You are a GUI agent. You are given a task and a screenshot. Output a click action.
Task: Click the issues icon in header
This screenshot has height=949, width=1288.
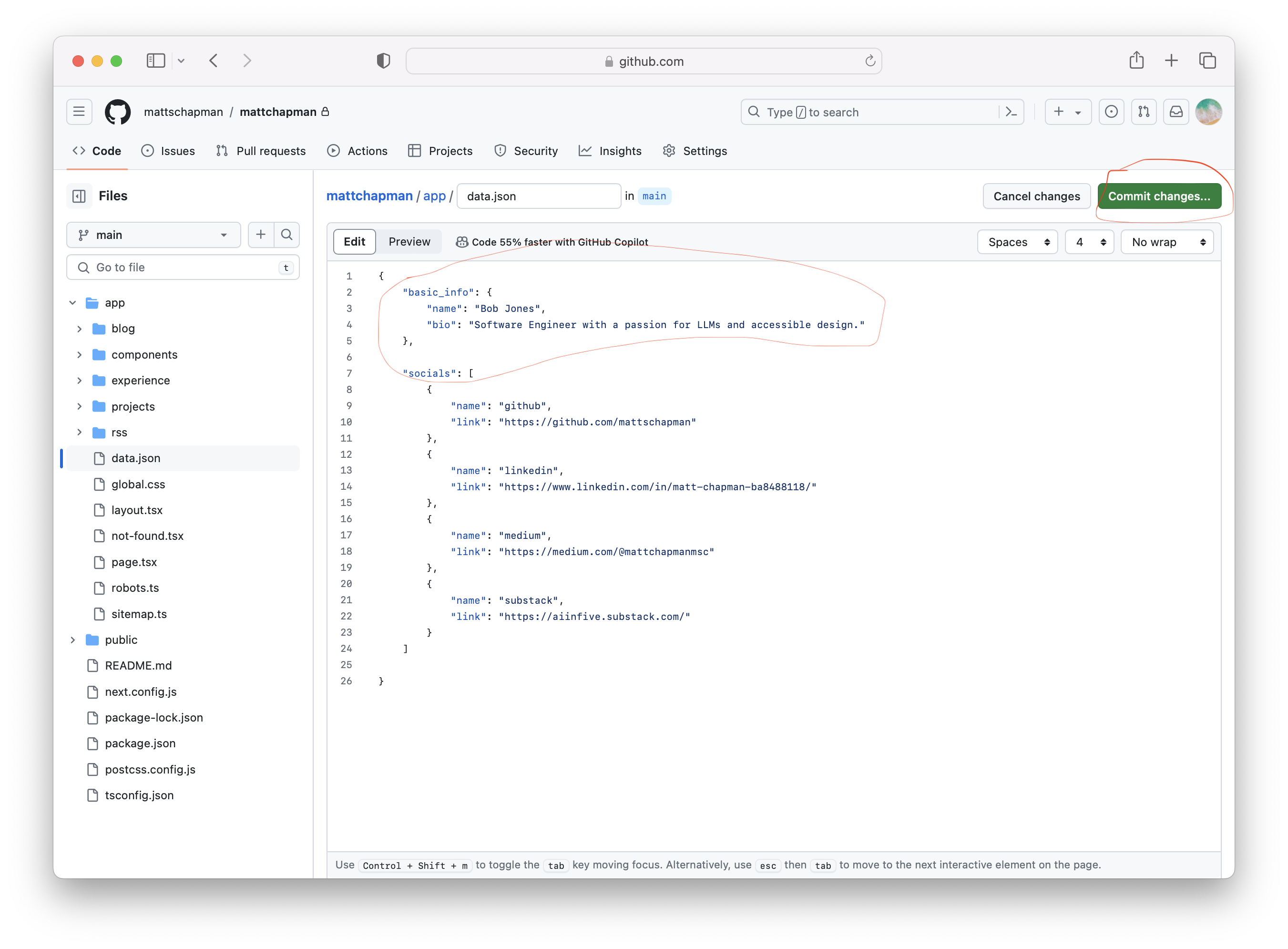[x=1111, y=112]
